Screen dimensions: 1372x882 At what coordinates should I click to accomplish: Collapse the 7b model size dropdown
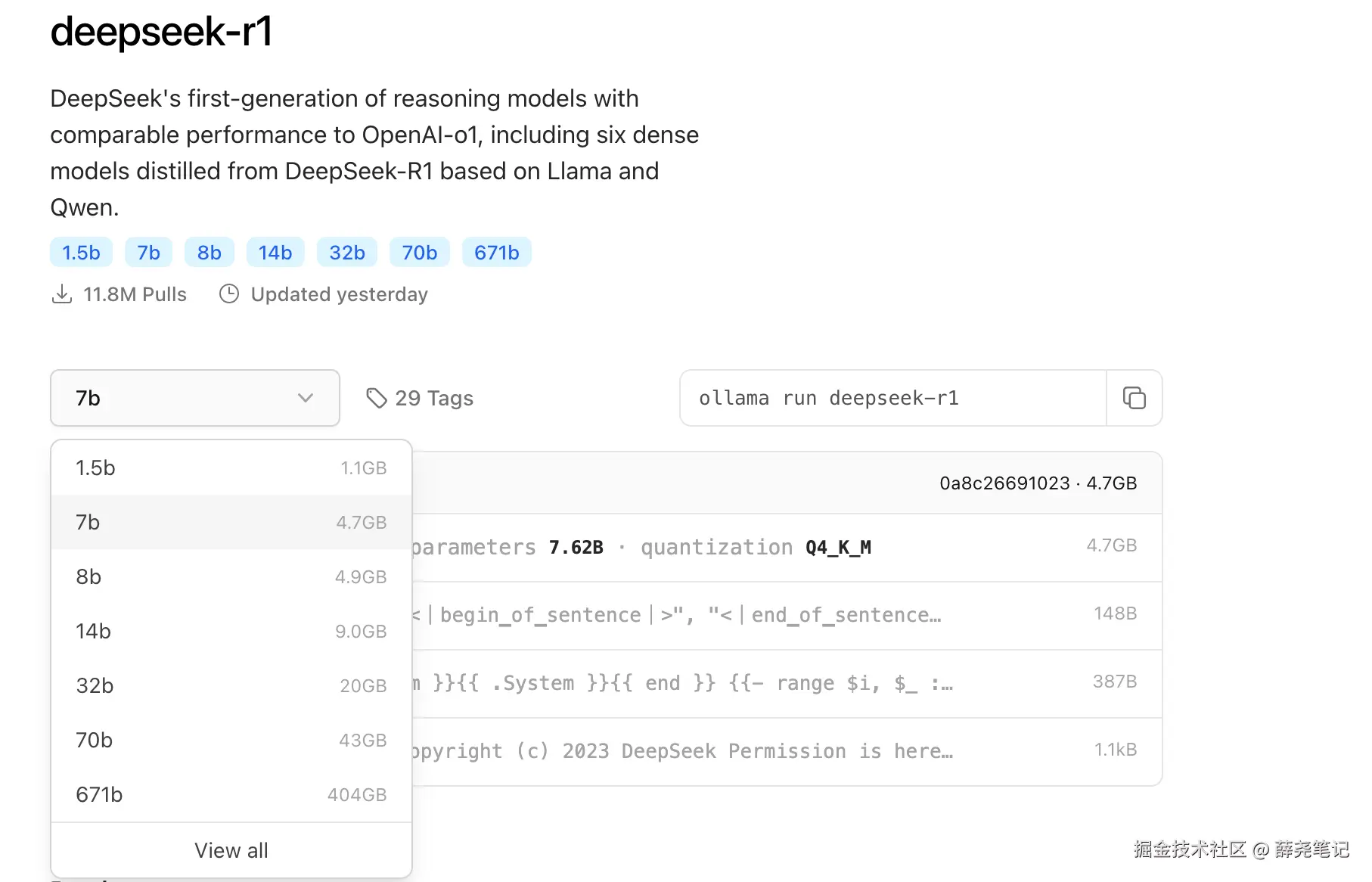(x=194, y=398)
